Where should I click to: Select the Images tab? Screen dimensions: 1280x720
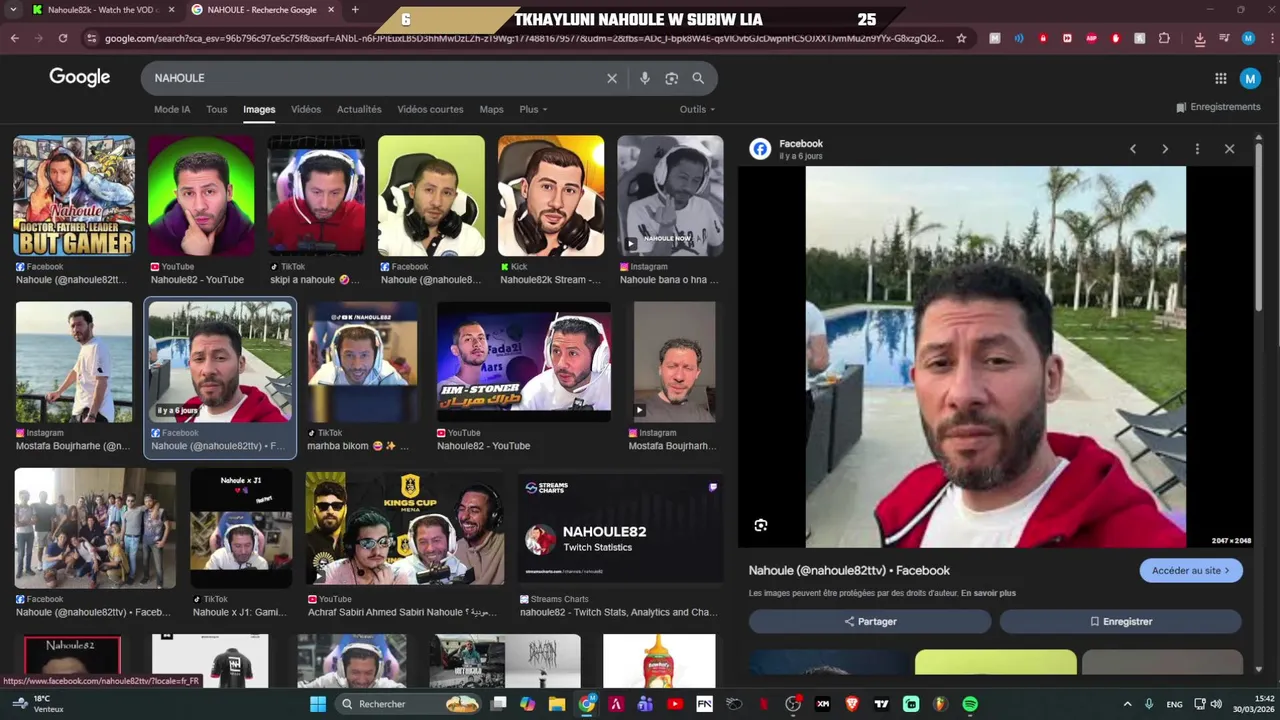click(x=259, y=109)
